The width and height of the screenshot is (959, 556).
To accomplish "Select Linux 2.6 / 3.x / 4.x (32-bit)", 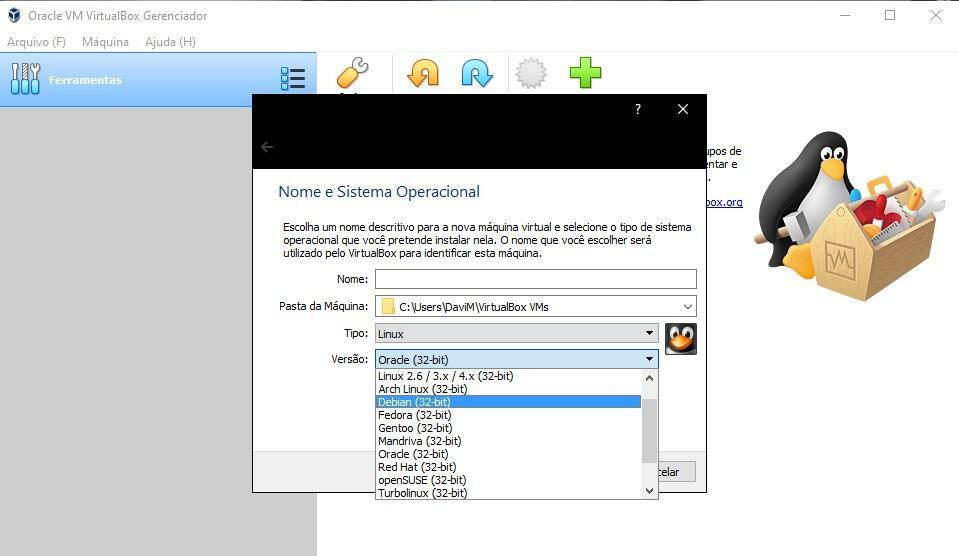I will [x=508, y=376].
